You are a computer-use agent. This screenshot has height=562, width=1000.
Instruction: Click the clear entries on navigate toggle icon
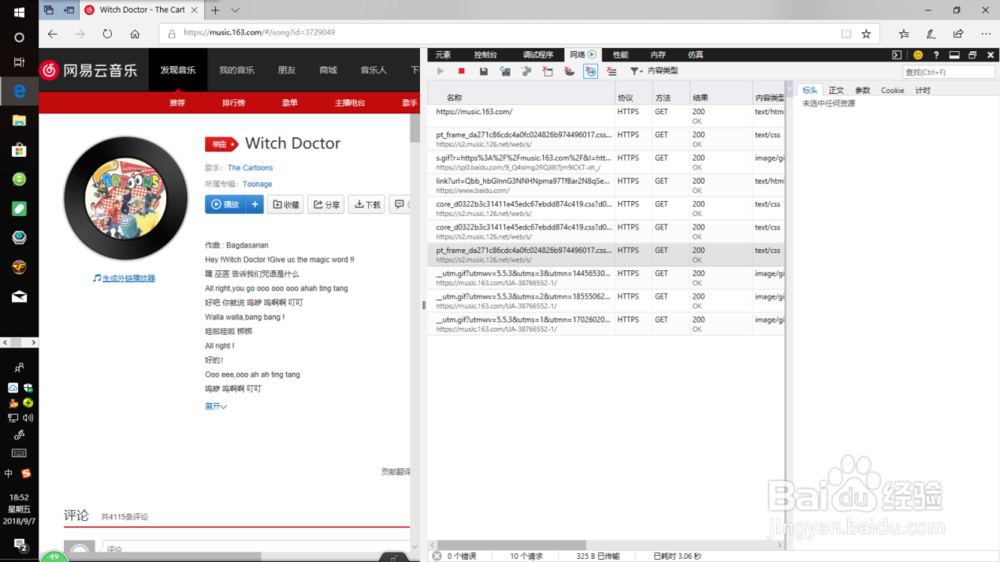pos(591,71)
